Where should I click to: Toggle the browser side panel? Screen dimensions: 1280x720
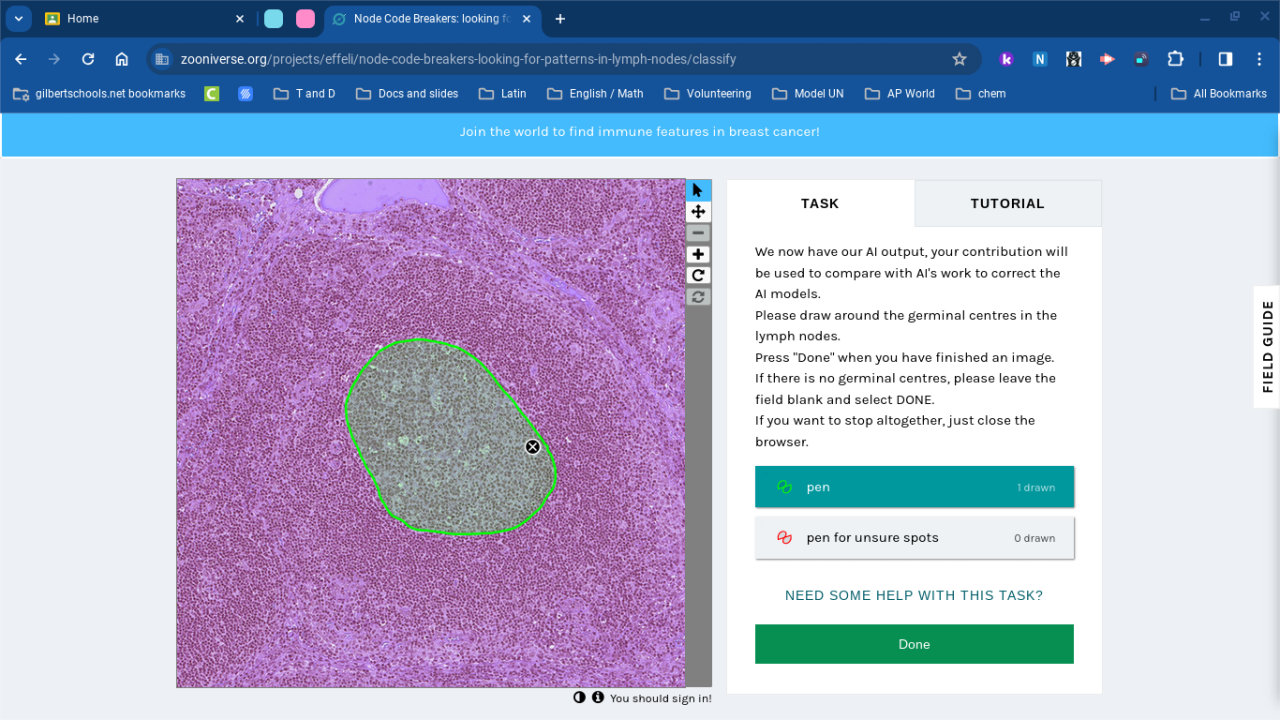[1225, 59]
